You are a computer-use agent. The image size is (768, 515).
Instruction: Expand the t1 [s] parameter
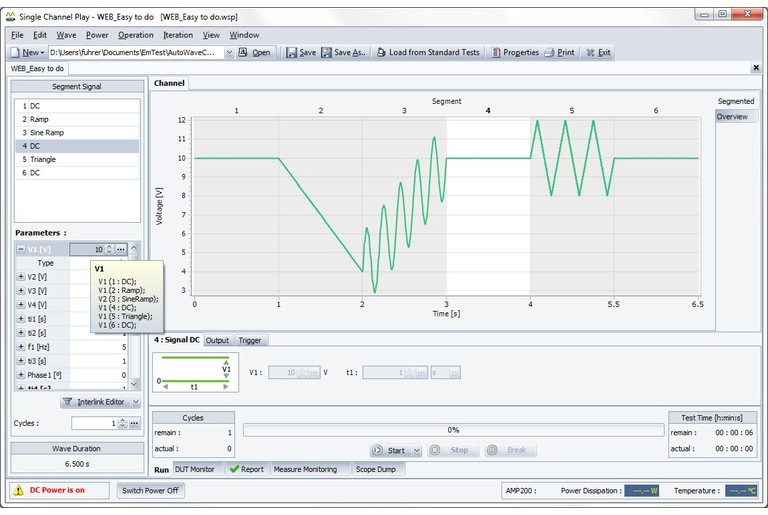pos(21,319)
